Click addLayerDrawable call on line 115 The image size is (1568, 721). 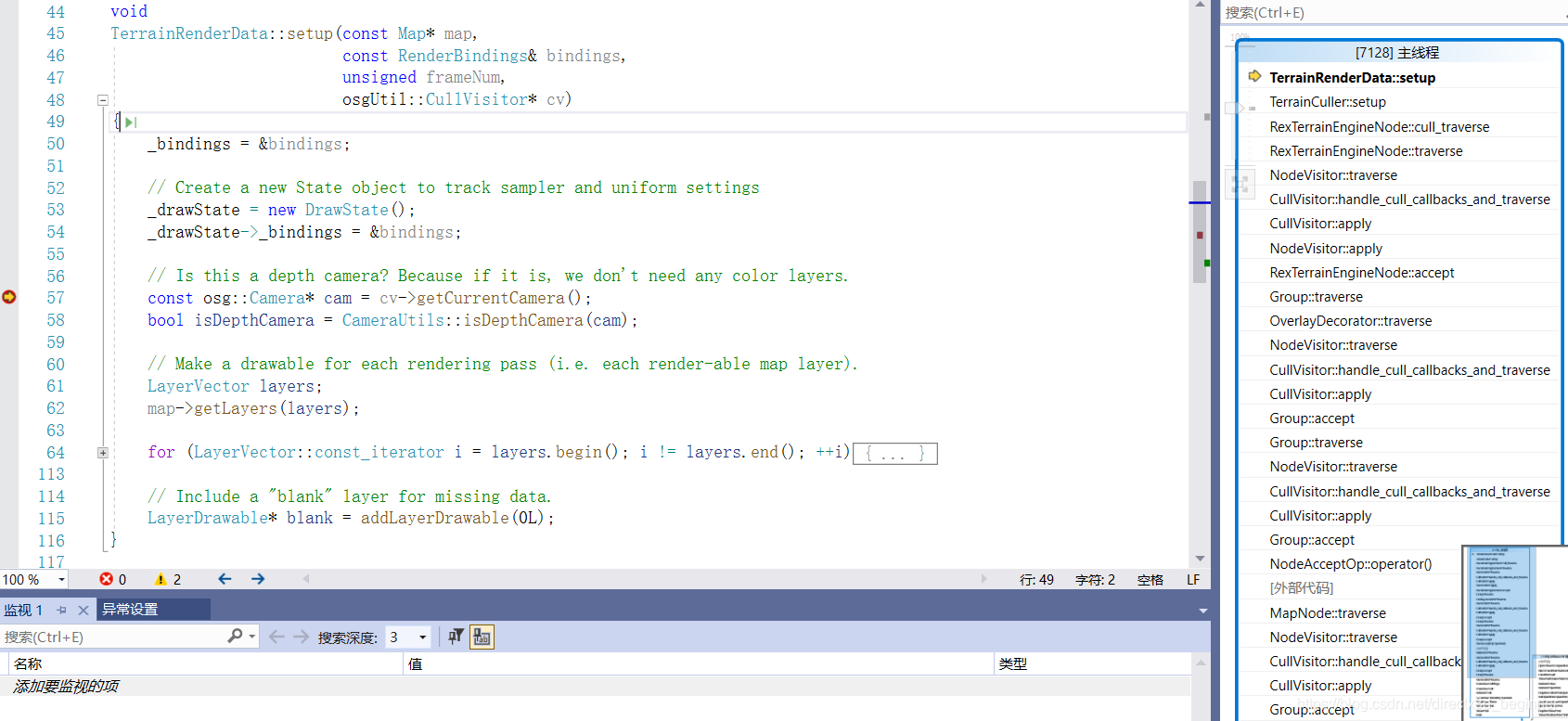(x=434, y=518)
